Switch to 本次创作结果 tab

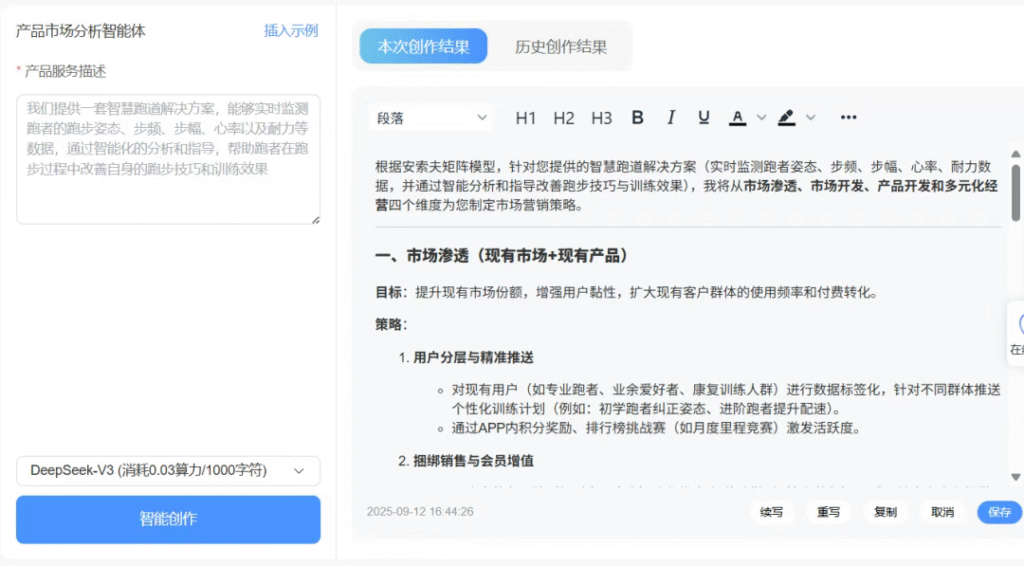(423, 46)
